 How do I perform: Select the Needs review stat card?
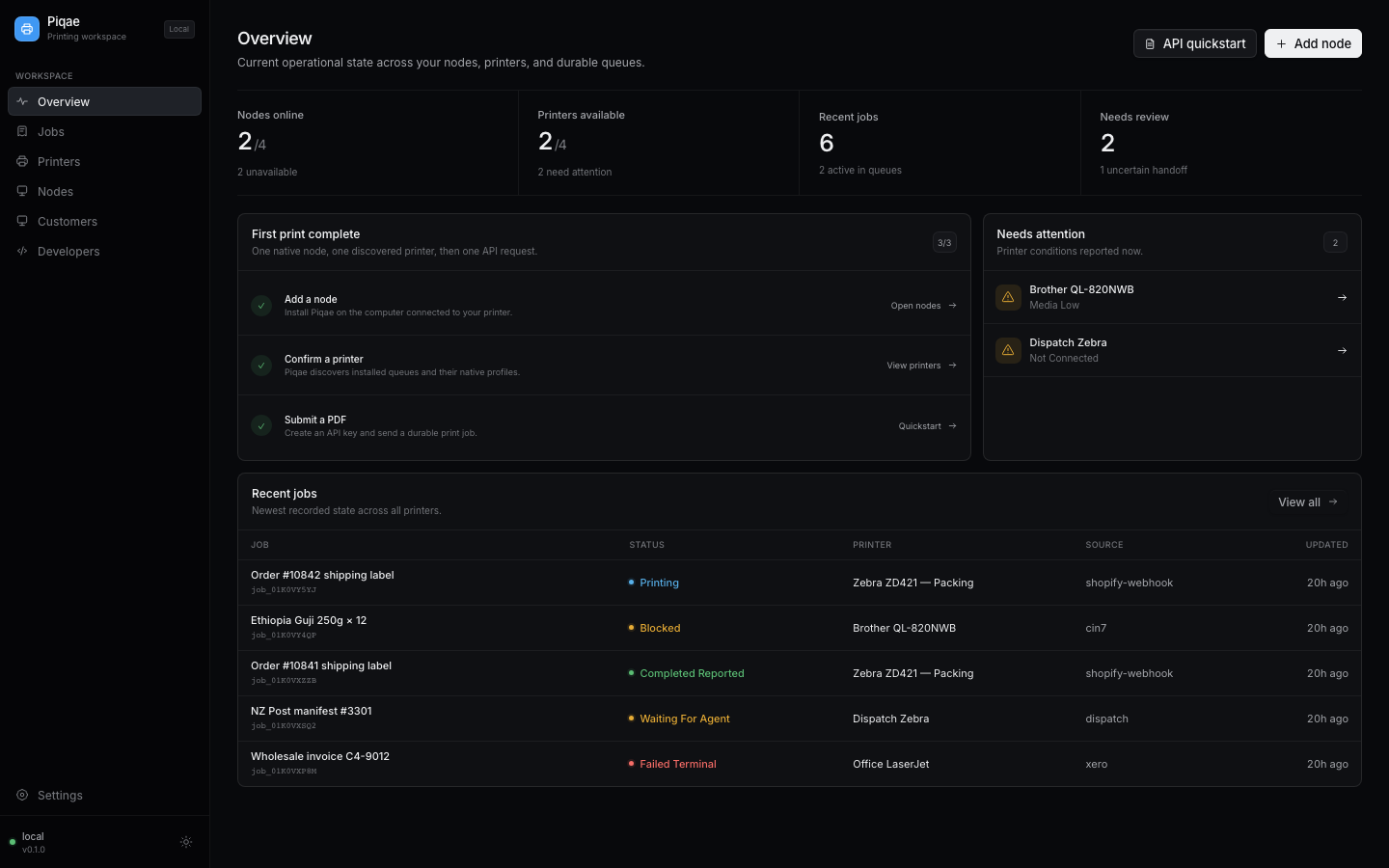tap(1221, 143)
